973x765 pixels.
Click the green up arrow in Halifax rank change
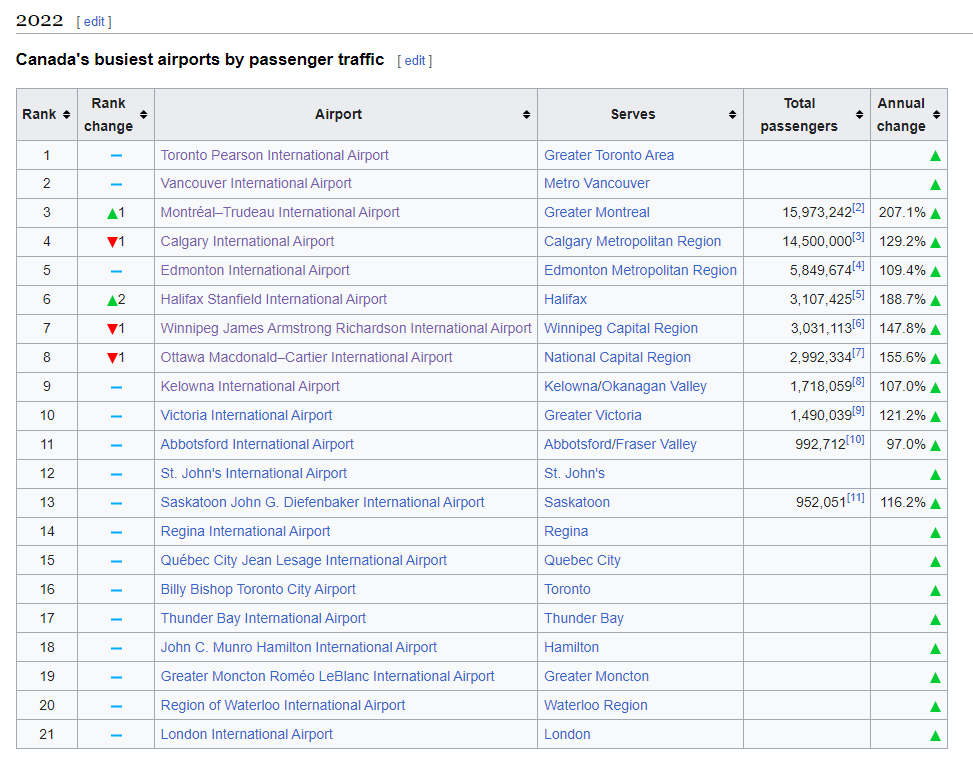point(112,300)
